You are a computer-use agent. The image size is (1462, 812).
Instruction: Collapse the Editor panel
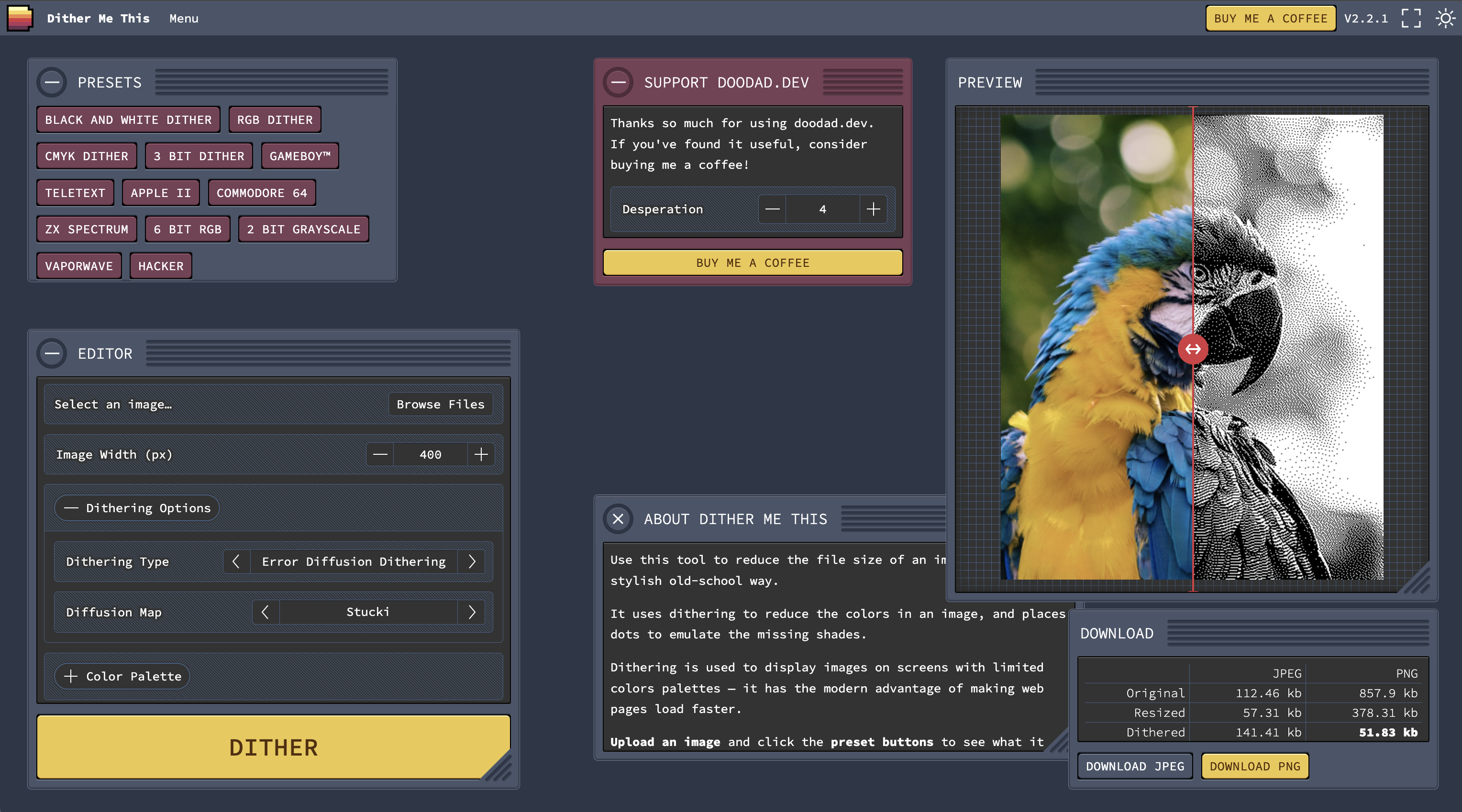(x=52, y=354)
